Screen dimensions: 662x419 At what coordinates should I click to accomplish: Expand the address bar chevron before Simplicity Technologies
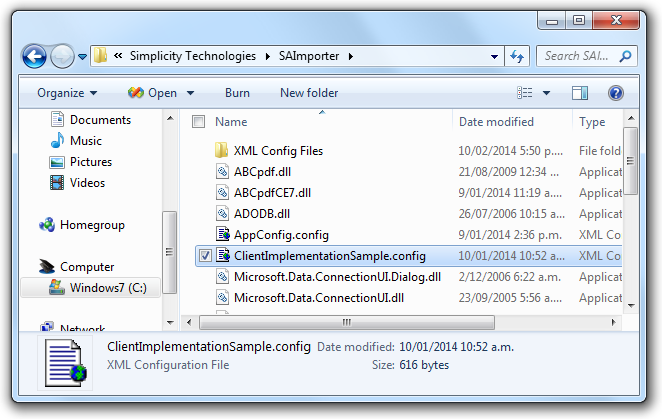pos(118,56)
